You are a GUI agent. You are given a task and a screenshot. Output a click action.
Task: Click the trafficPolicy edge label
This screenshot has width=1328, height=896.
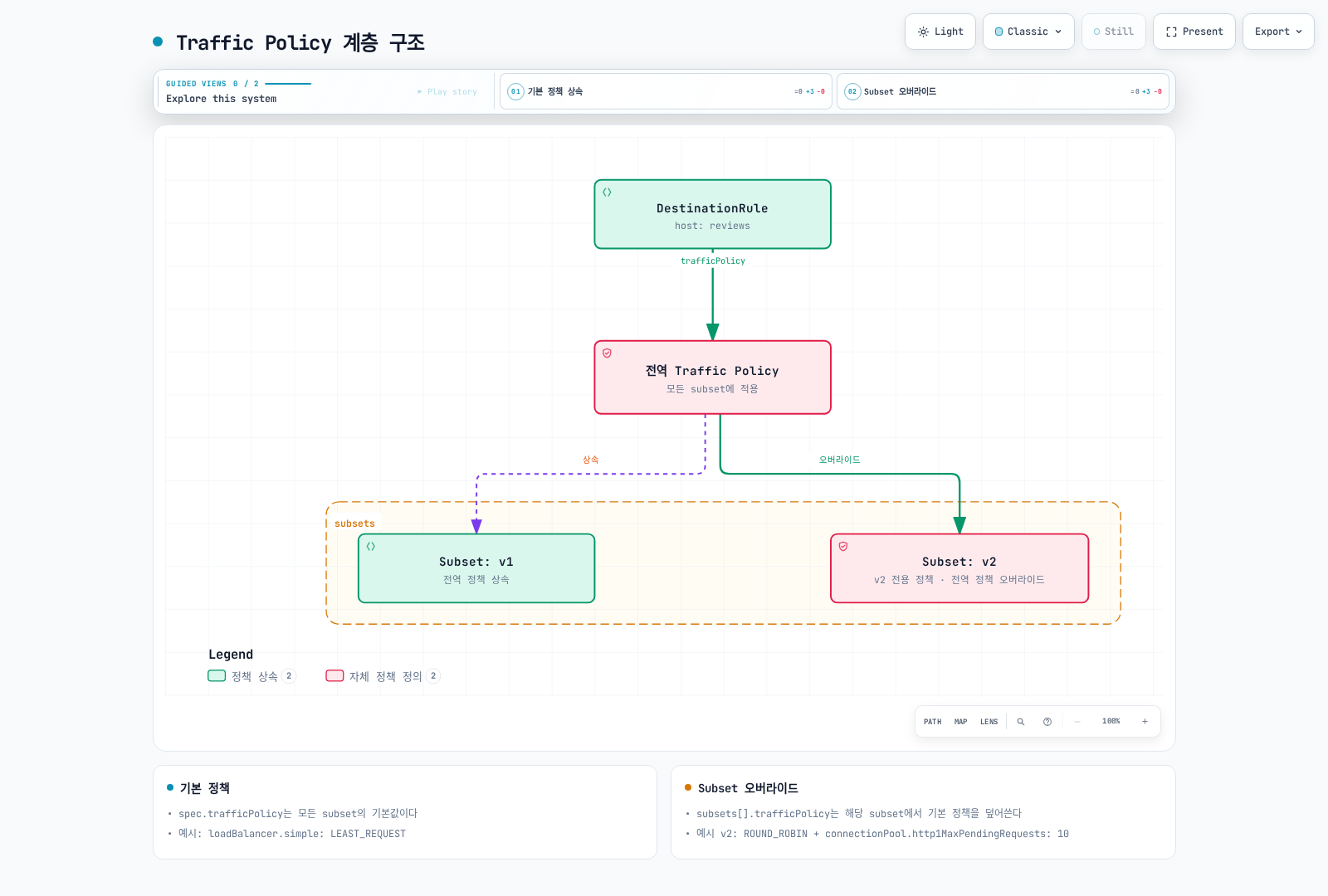pos(713,261)
